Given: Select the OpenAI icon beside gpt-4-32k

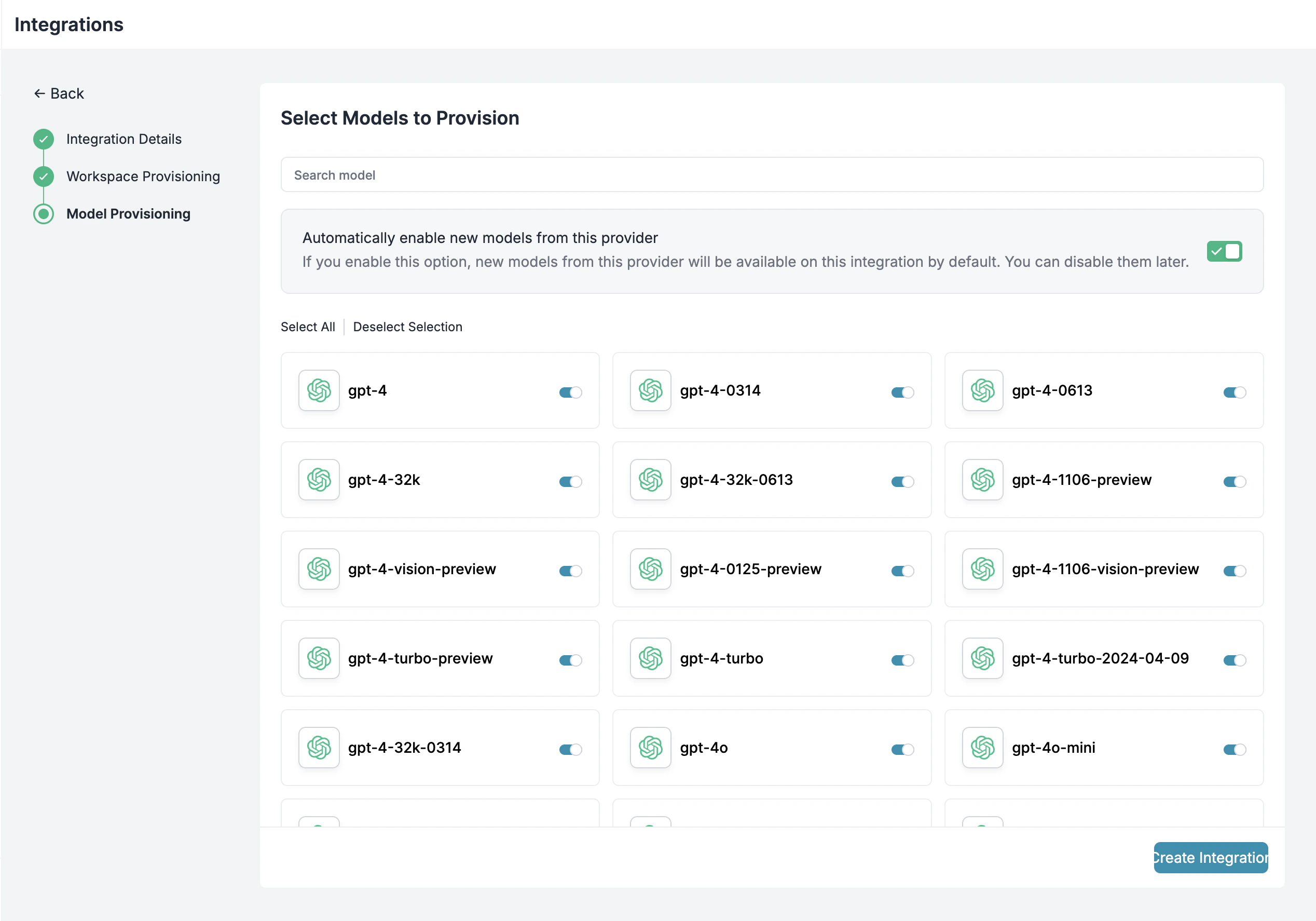Looking at the screenshot, I should [x=319, y=480].
